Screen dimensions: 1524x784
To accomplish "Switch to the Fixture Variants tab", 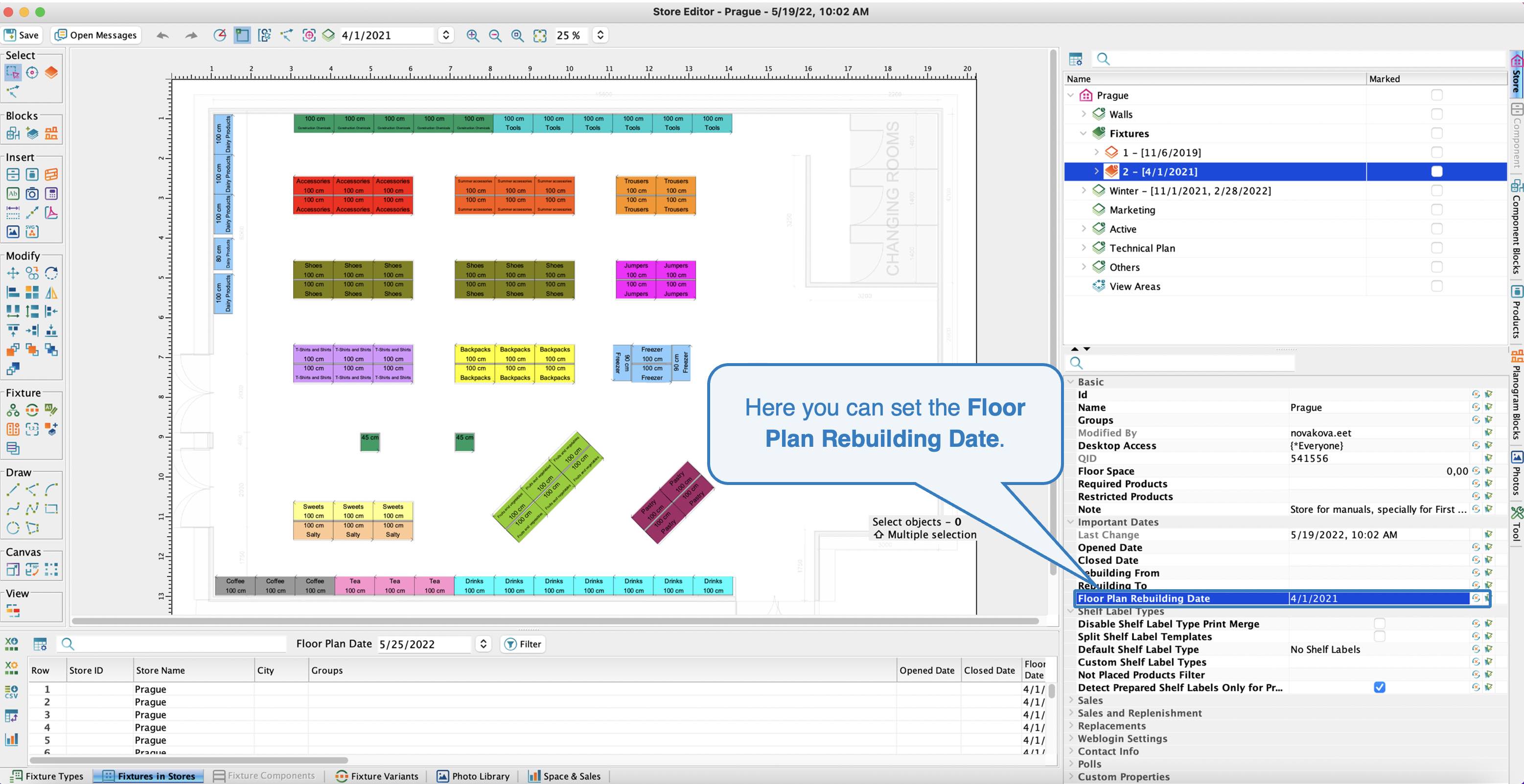I will [x=377, y=776].
